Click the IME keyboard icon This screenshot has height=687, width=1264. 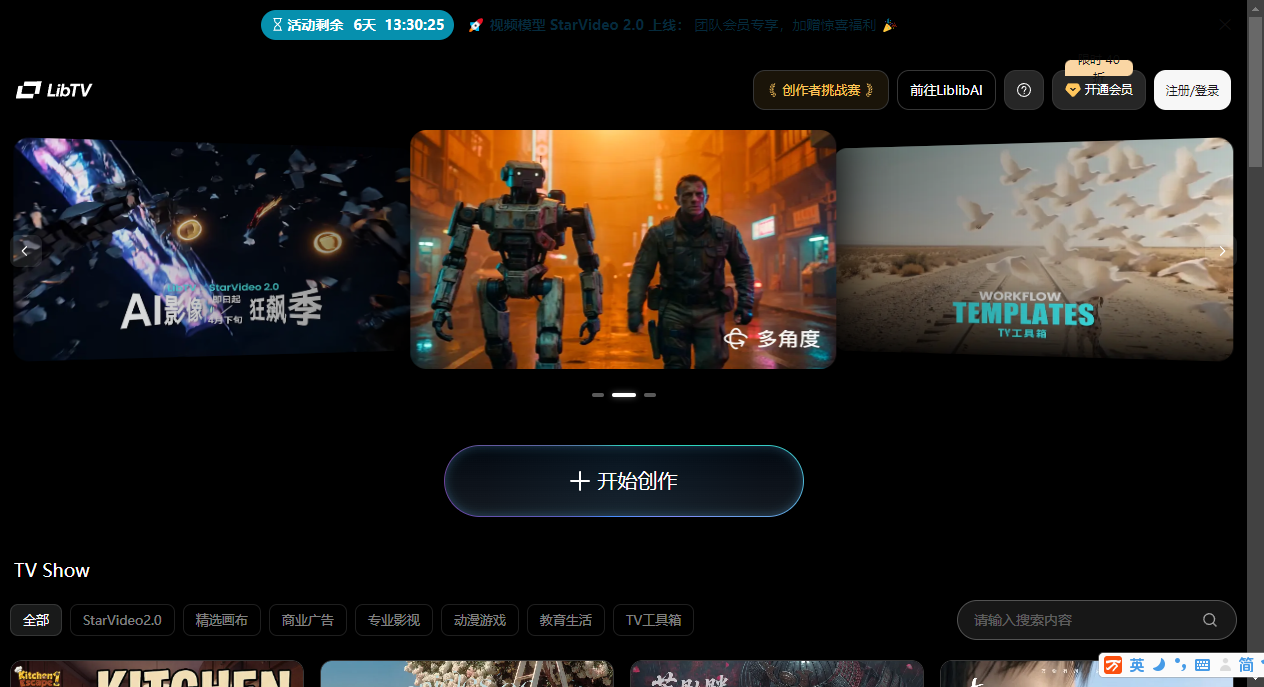coord(1203,665)
